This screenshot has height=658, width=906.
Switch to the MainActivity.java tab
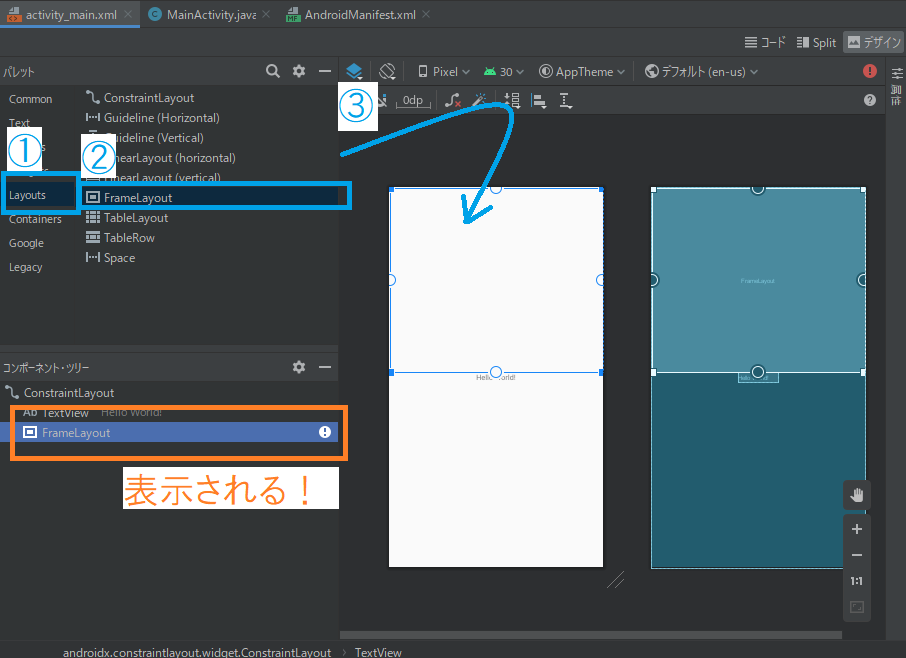(x=207, y=15)
